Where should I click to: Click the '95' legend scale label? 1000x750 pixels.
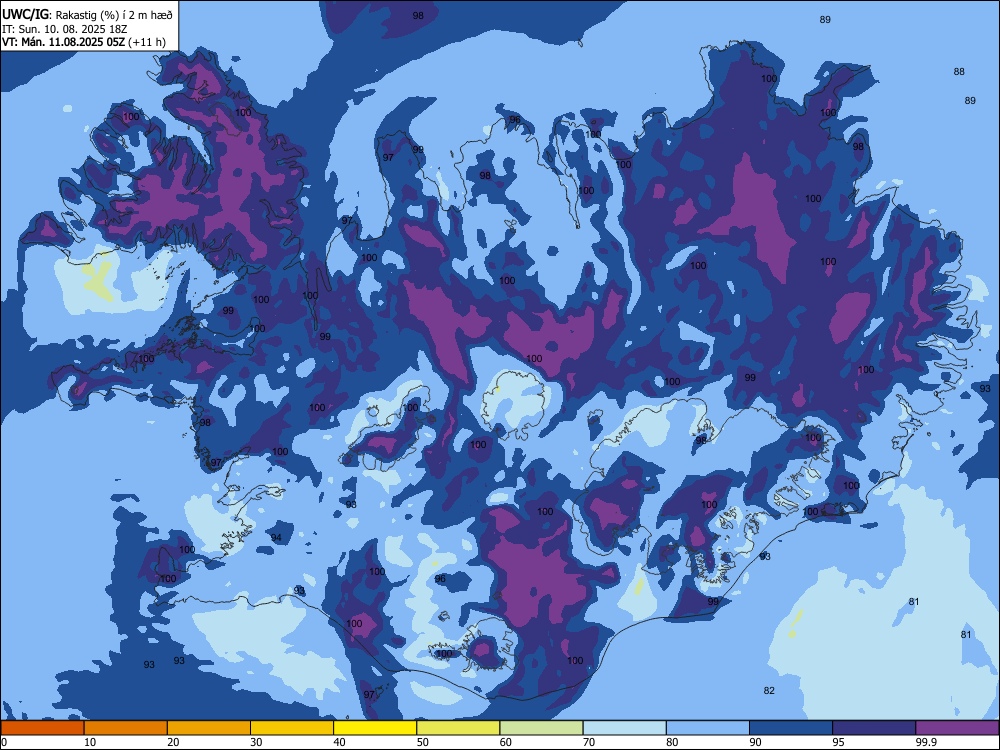(x=838, y=742)
